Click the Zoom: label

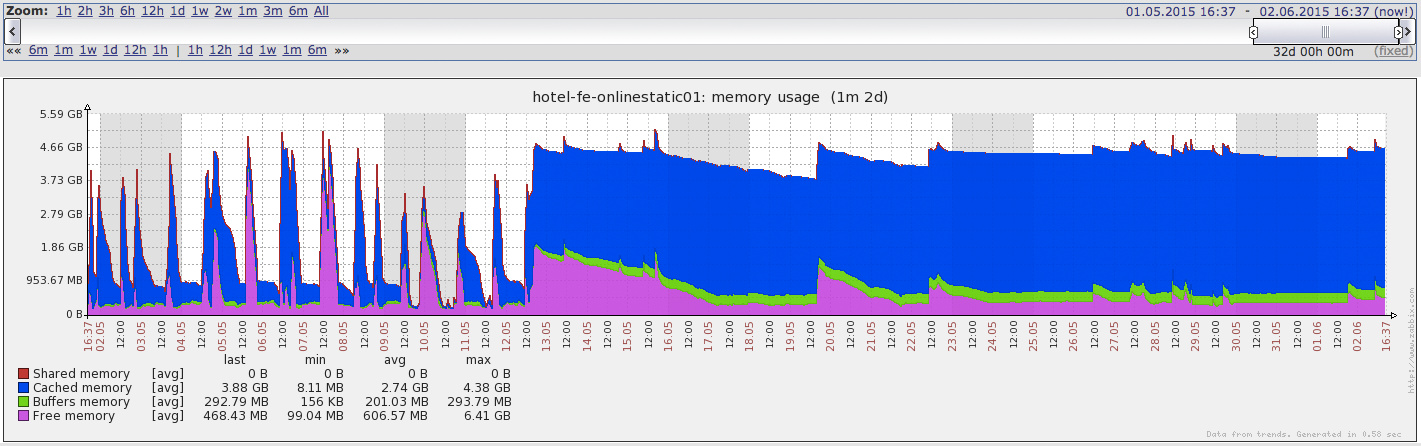[27, 11]
